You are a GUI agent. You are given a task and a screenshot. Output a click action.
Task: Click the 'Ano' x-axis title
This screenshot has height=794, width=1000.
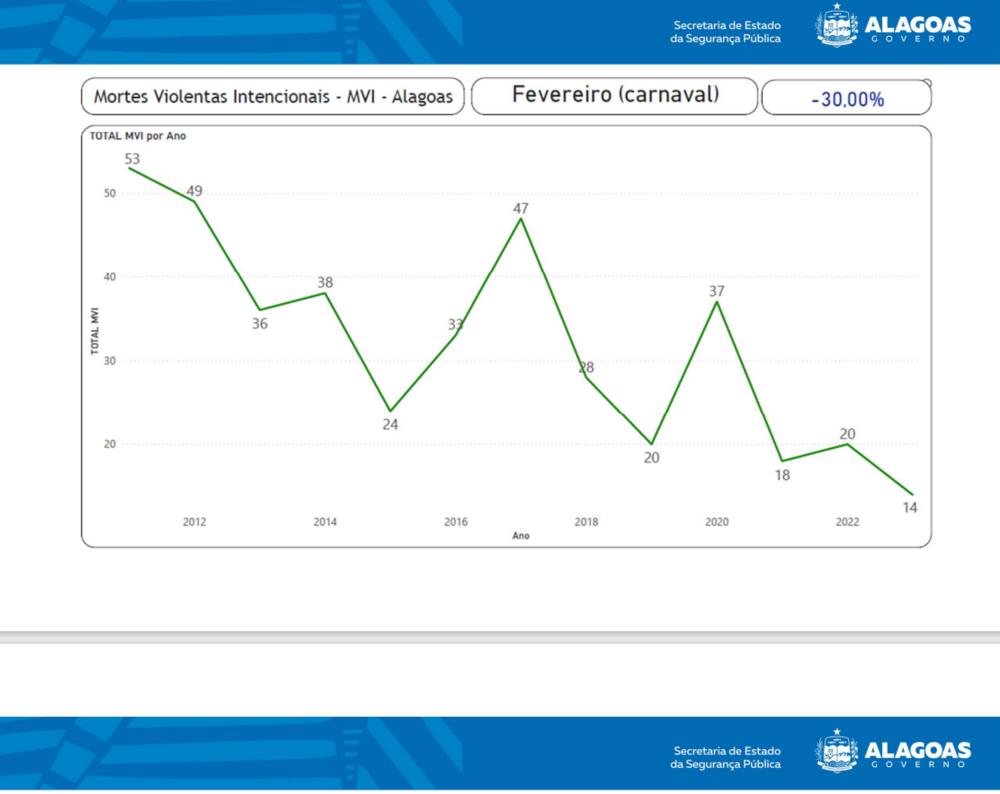[x=520, y=536]
